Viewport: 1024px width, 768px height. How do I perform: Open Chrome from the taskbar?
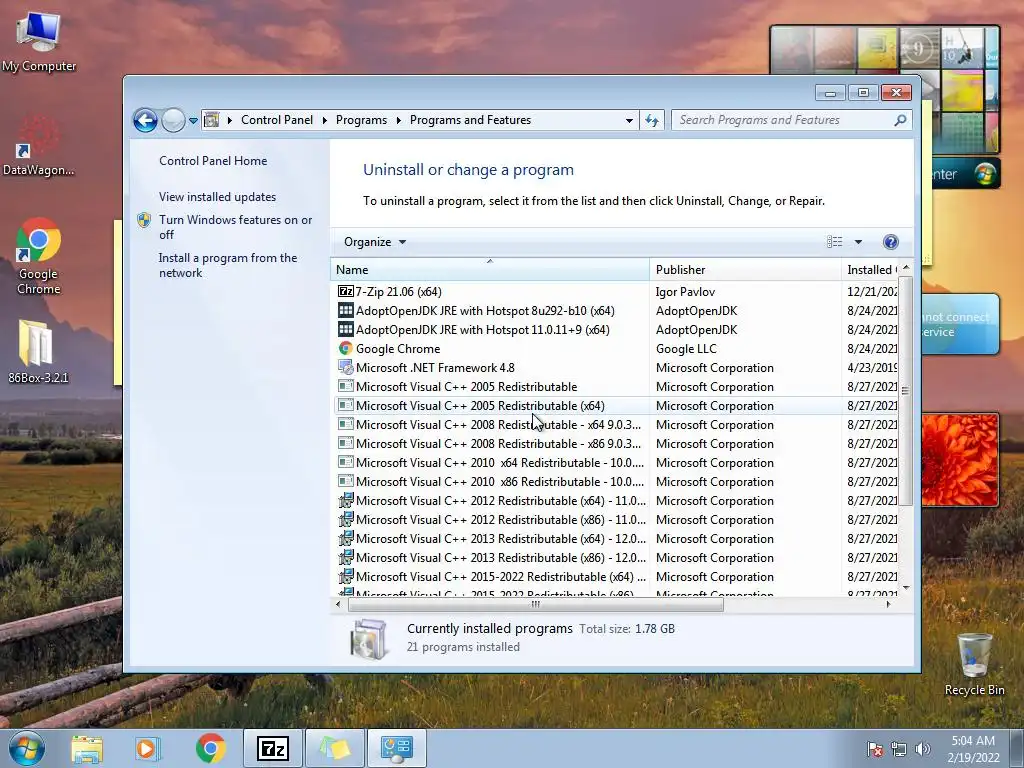coord(210,748)
